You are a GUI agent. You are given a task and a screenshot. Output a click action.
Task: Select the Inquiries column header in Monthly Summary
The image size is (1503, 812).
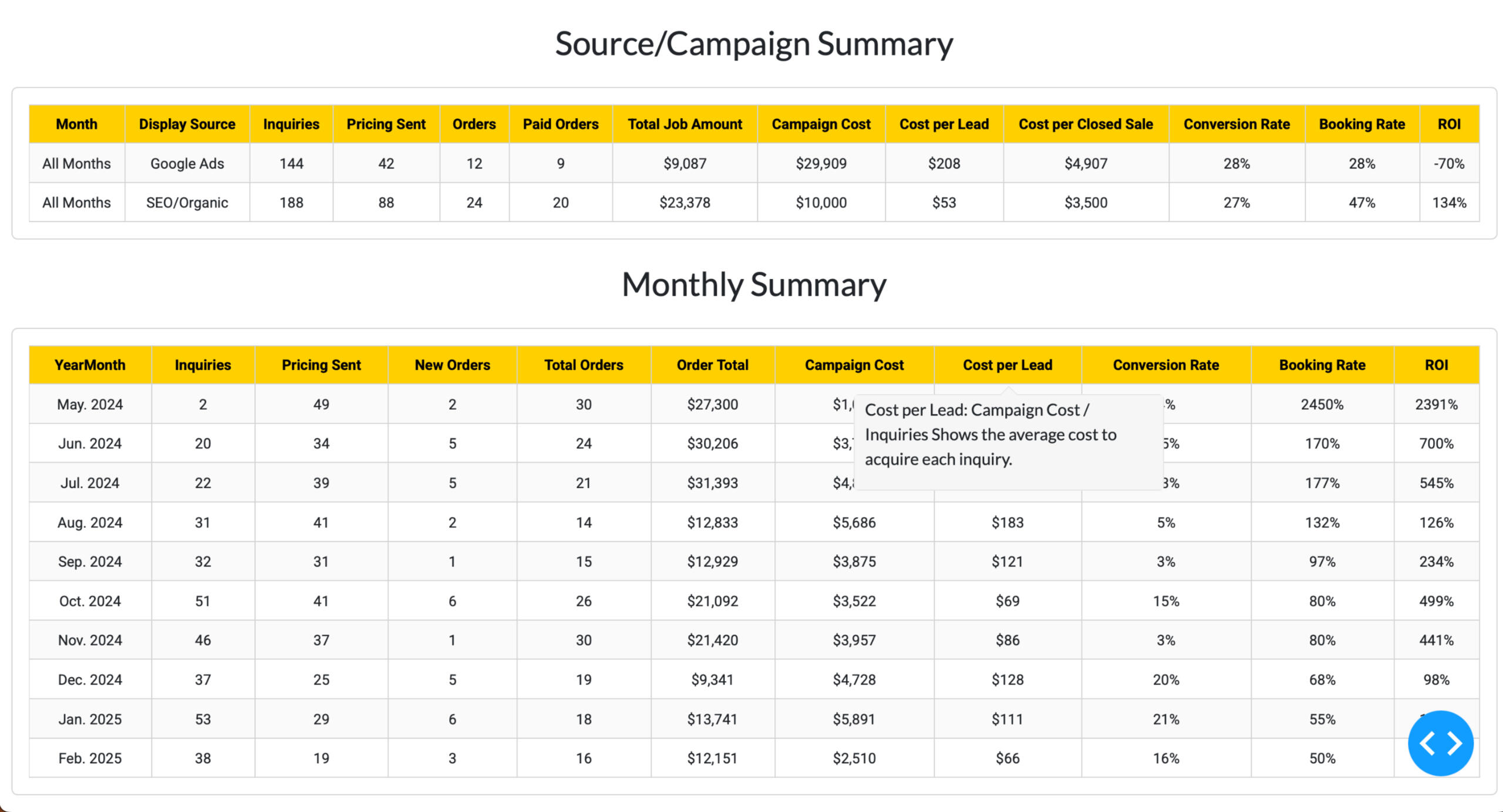coord(203,365)
